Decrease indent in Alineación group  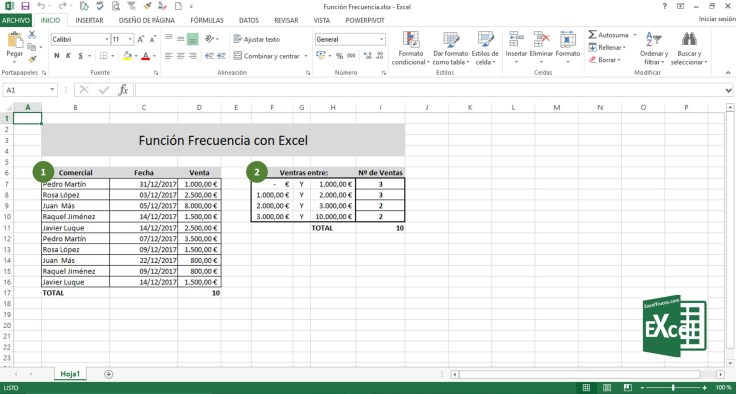coord(209,56)
